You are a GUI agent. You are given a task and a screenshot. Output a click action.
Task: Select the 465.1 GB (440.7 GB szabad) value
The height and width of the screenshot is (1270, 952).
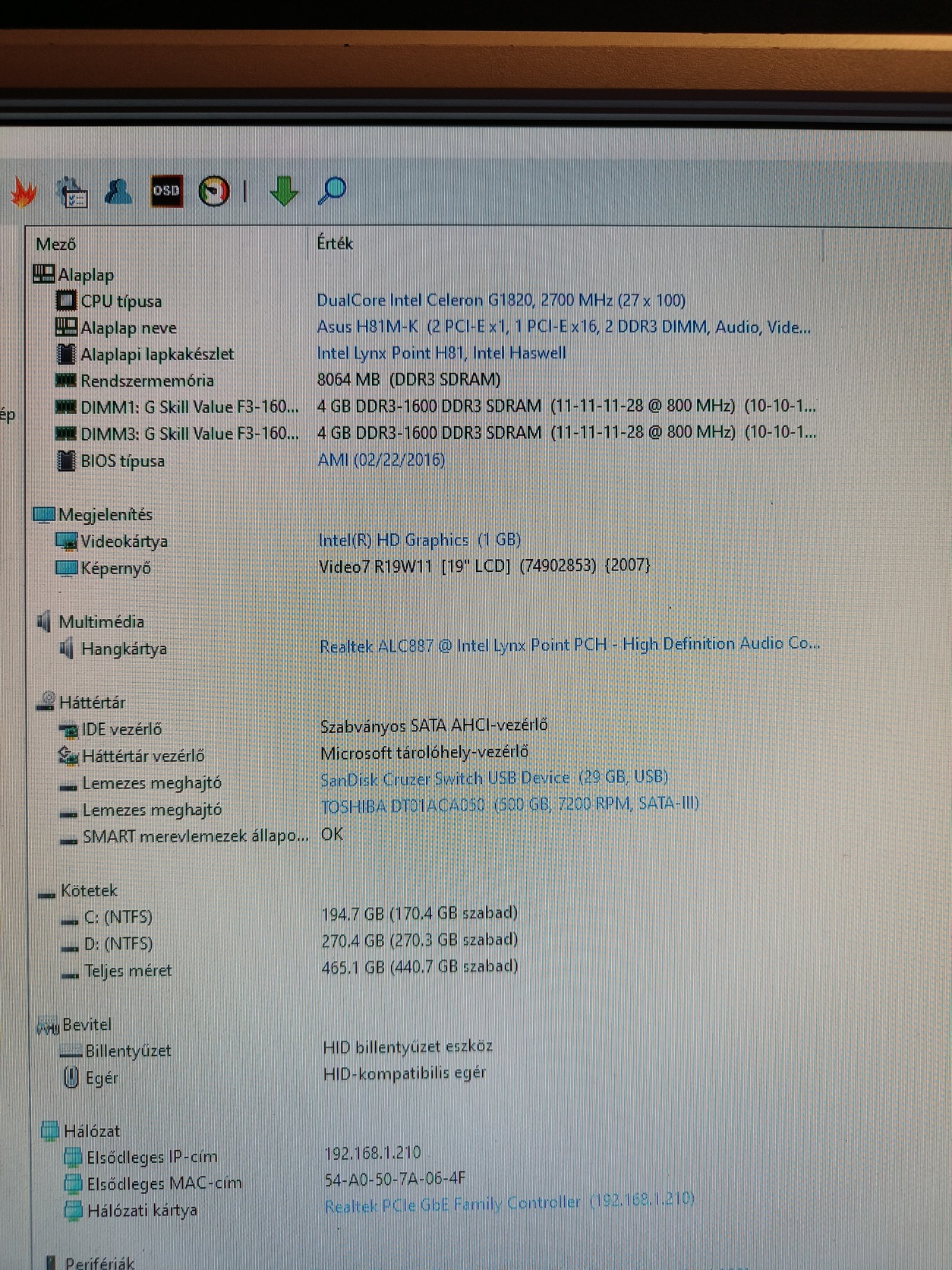pos(420,966)
